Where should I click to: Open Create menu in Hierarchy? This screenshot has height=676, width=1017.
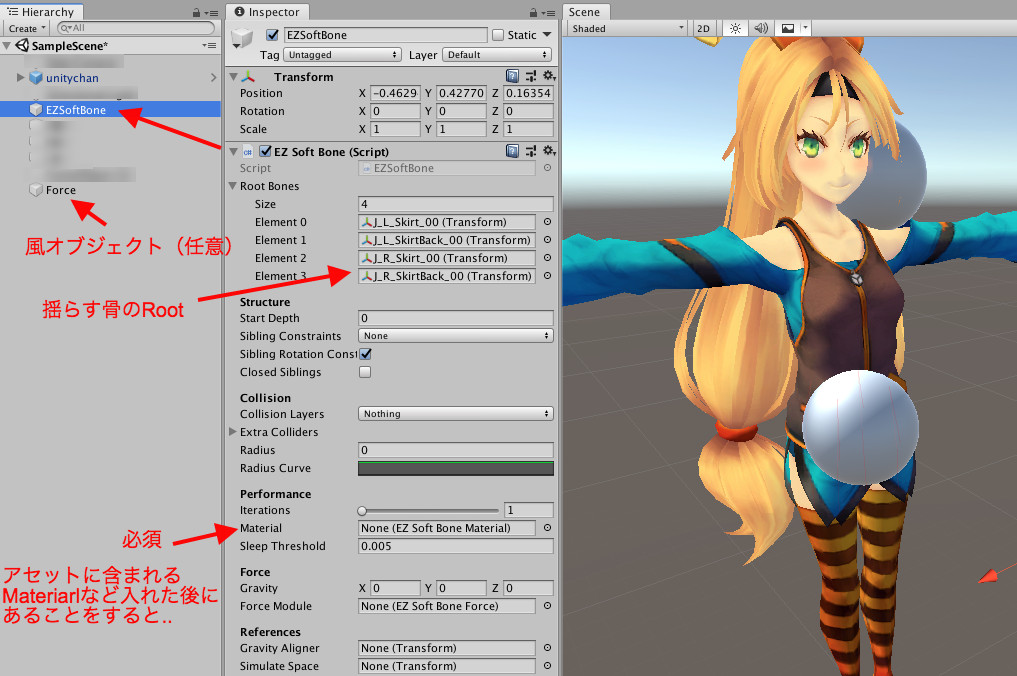point(27,29)
